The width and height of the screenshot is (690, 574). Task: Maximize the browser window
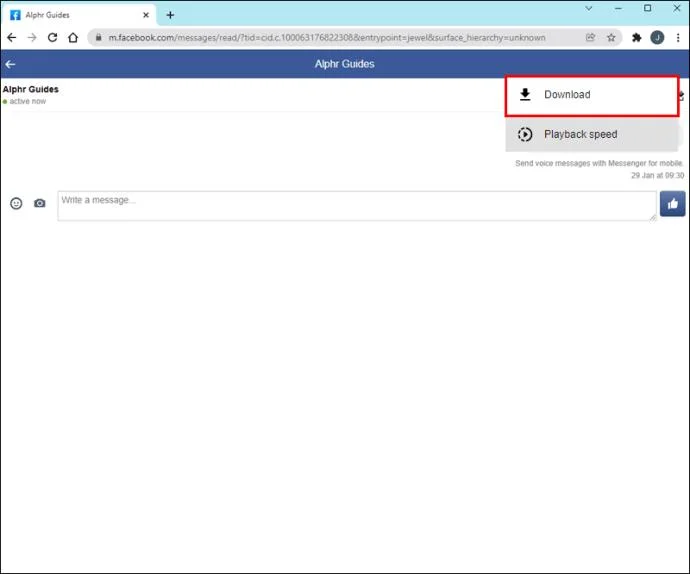[x=647, y=8]
